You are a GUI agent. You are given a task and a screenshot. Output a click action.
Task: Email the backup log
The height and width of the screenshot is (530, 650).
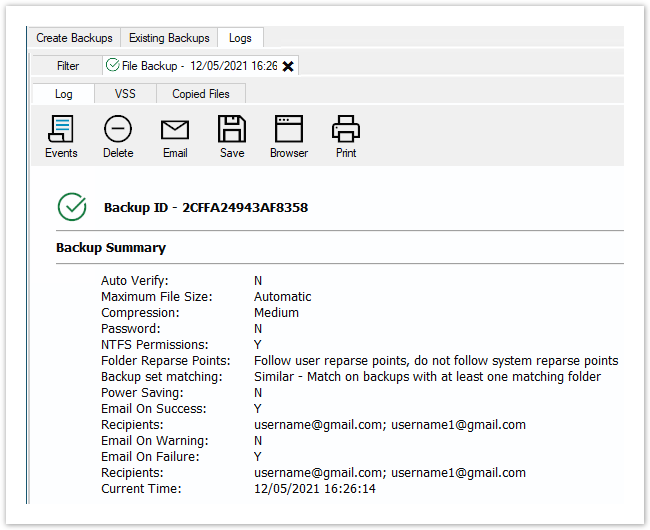pos(175,137)
